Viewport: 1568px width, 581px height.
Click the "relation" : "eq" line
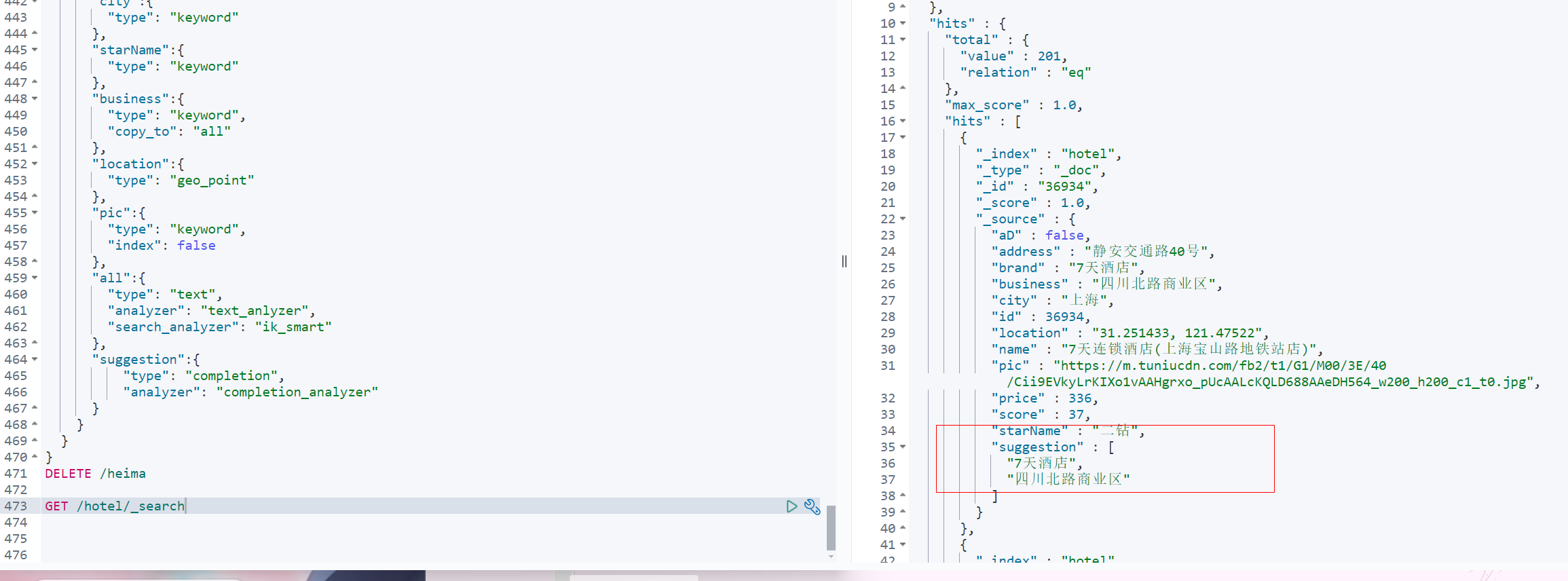(1026, 73)
